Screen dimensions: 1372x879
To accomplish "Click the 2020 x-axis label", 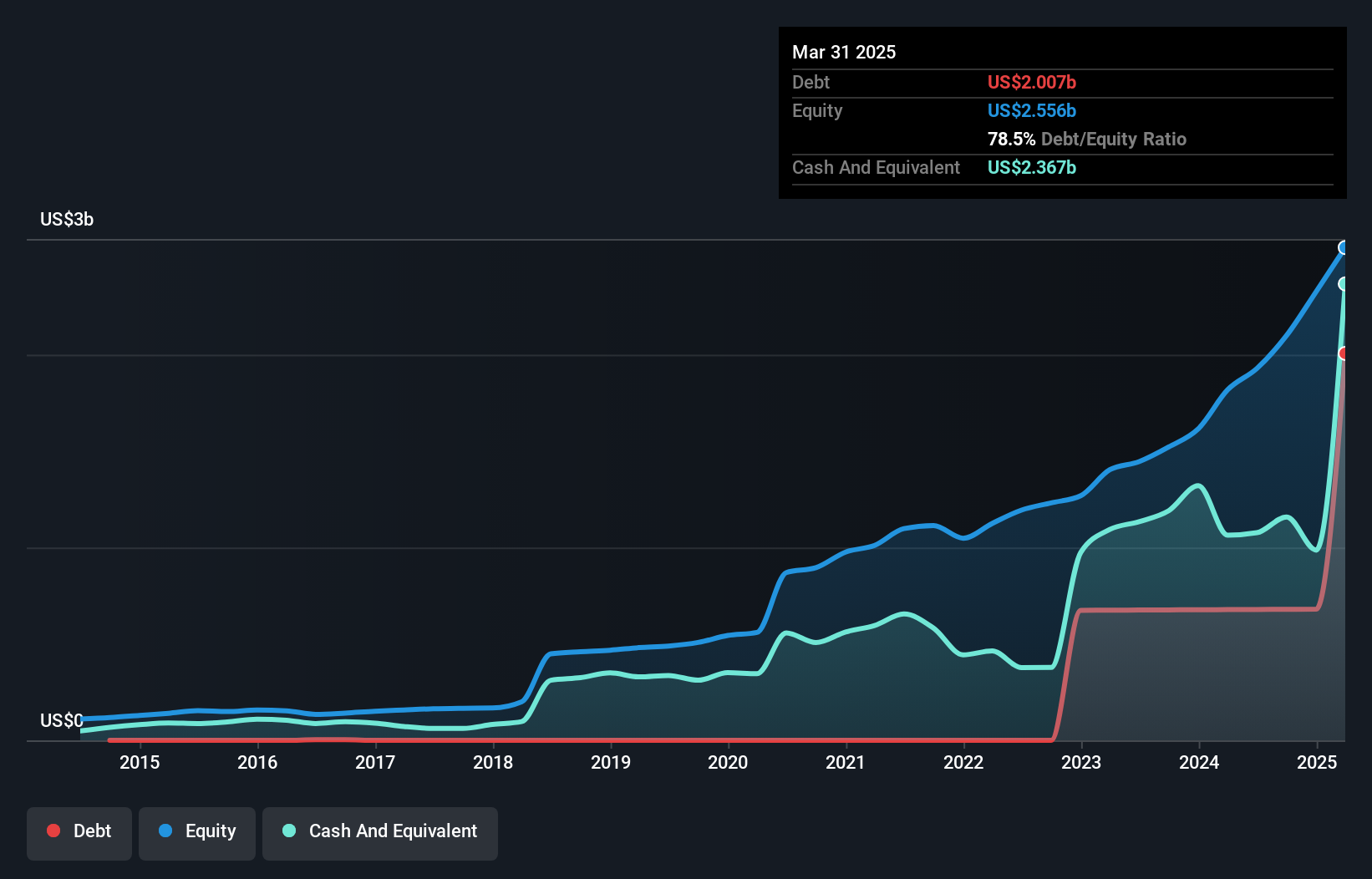I will [728, 762].
